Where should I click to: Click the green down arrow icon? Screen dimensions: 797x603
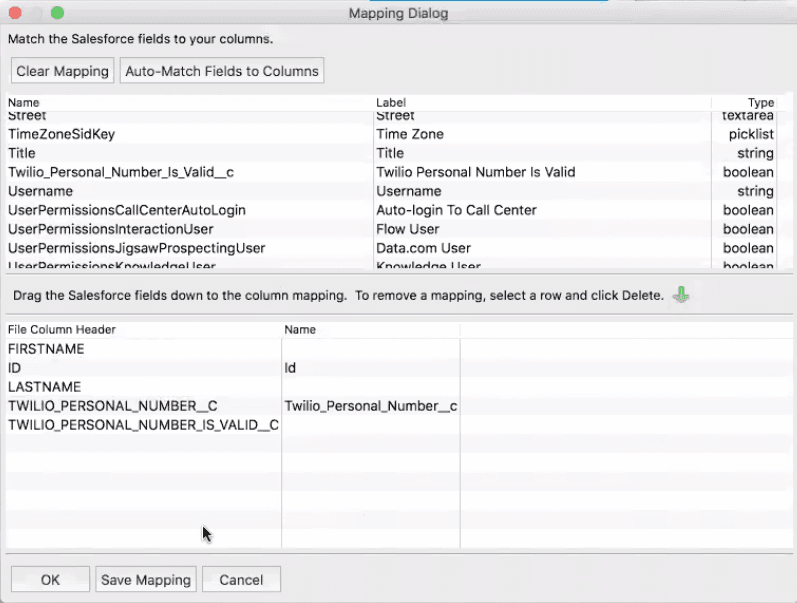(681, 295)
